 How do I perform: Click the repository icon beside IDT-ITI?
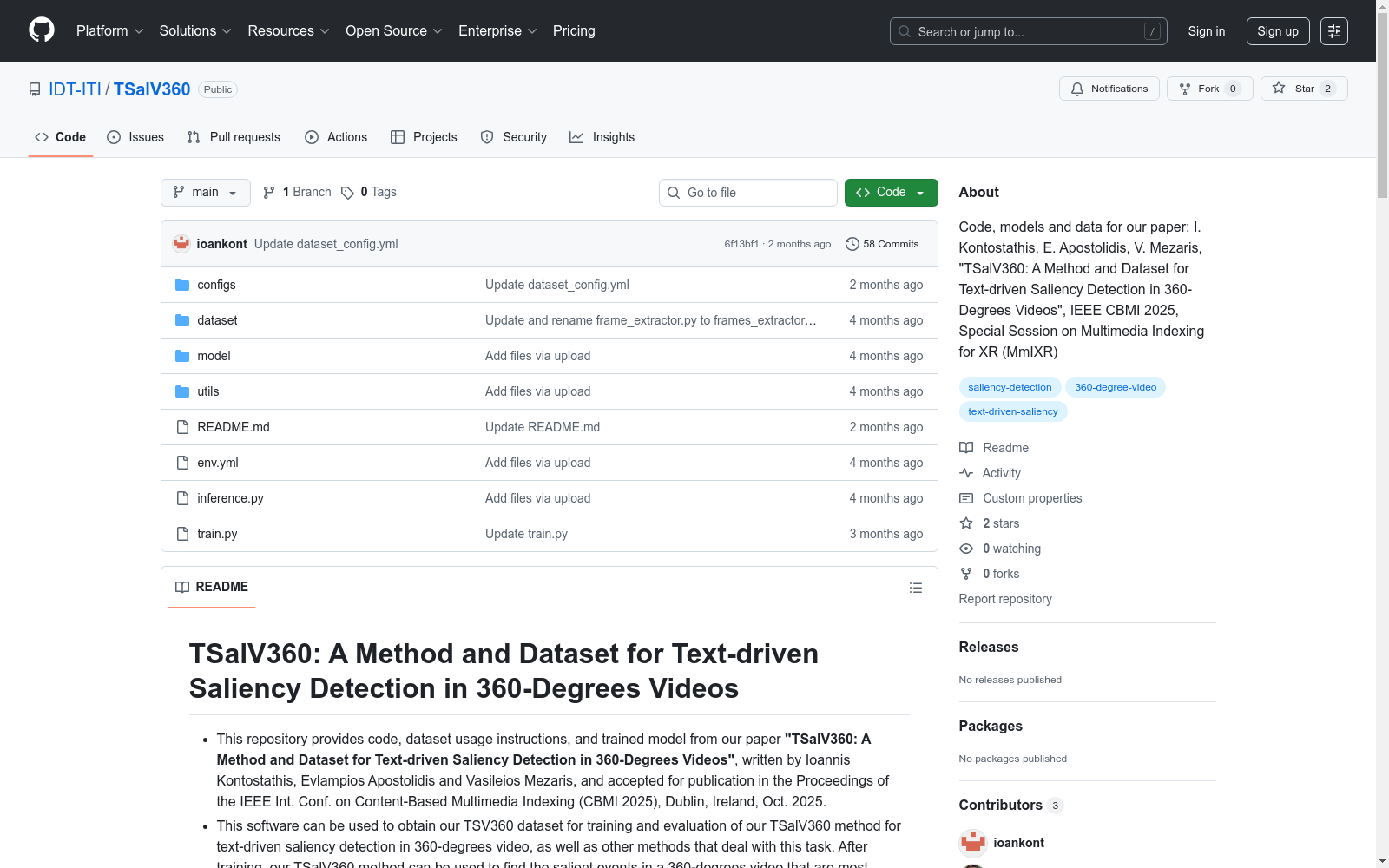35,89
